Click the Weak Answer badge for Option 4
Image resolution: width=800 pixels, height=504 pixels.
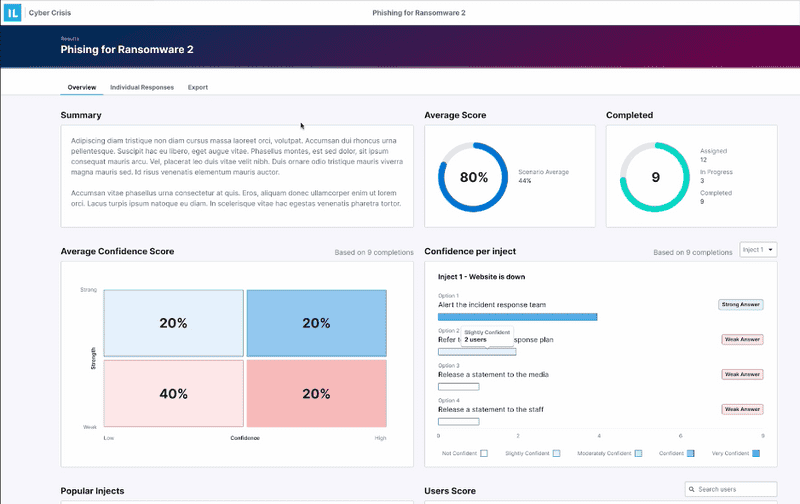(742, 409)
